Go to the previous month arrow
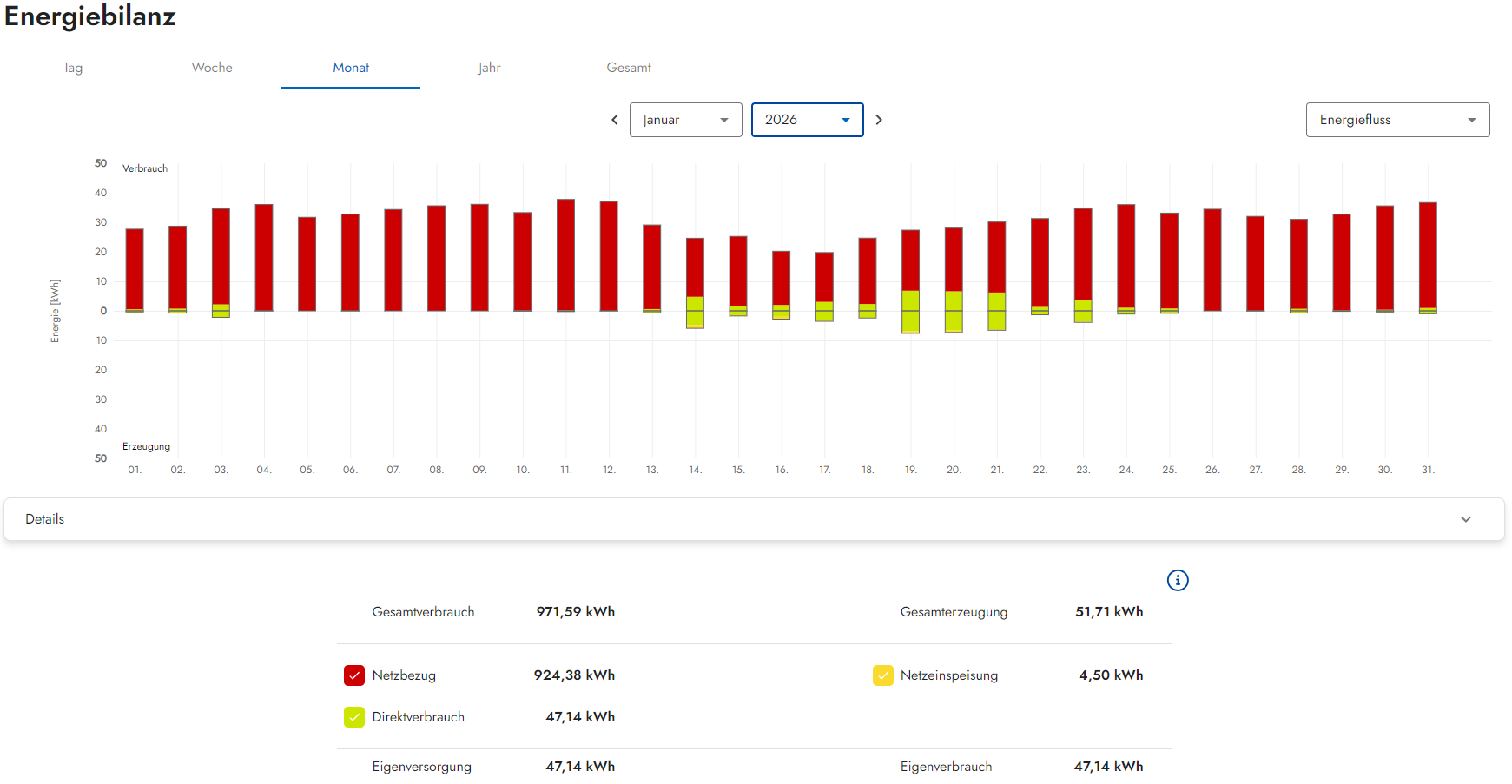The image size is (1512, 784). pyautogui.click(x=615, y=120)
